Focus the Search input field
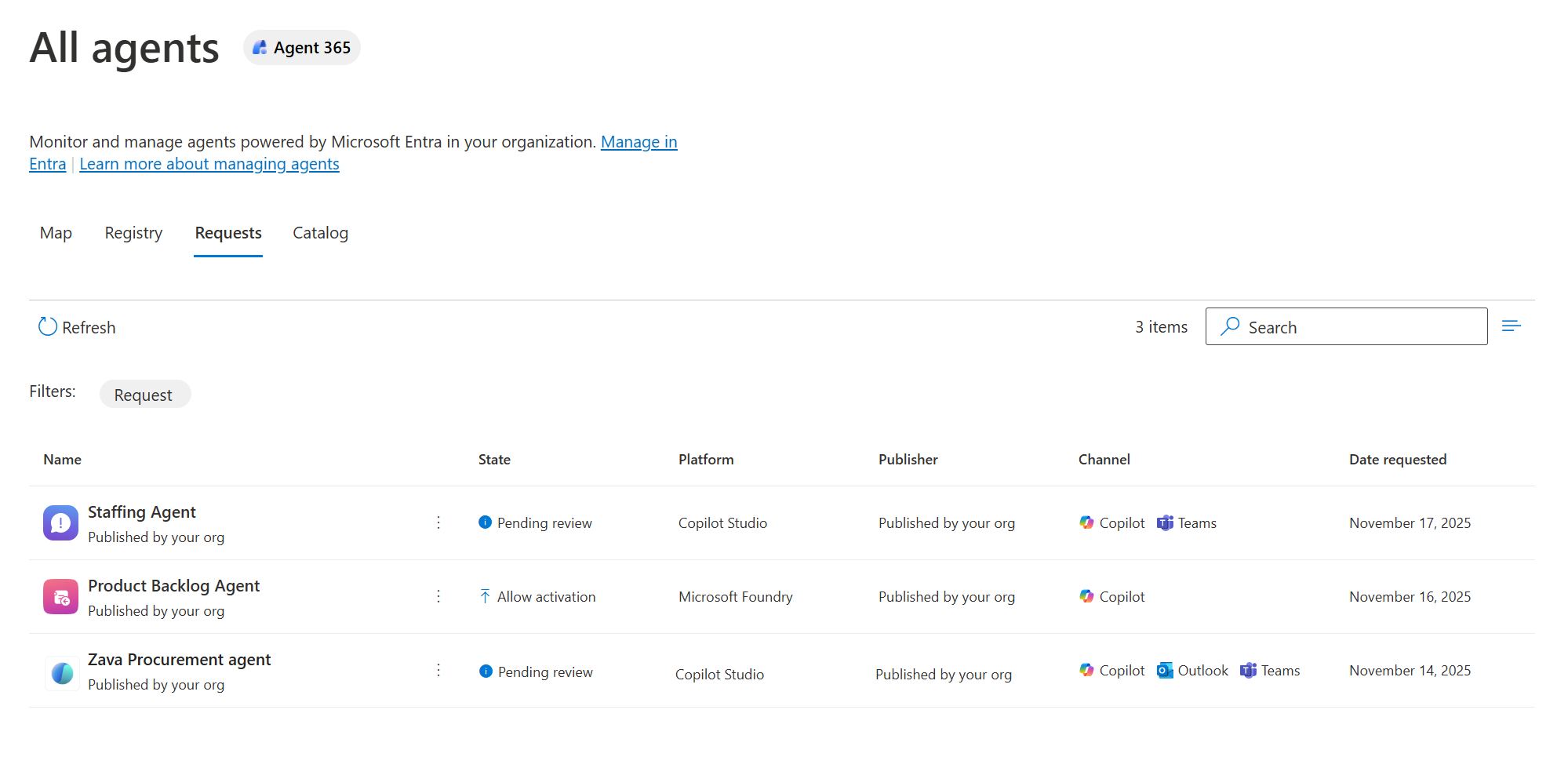The image size is (1568, 768). [x=1346, y=326]
